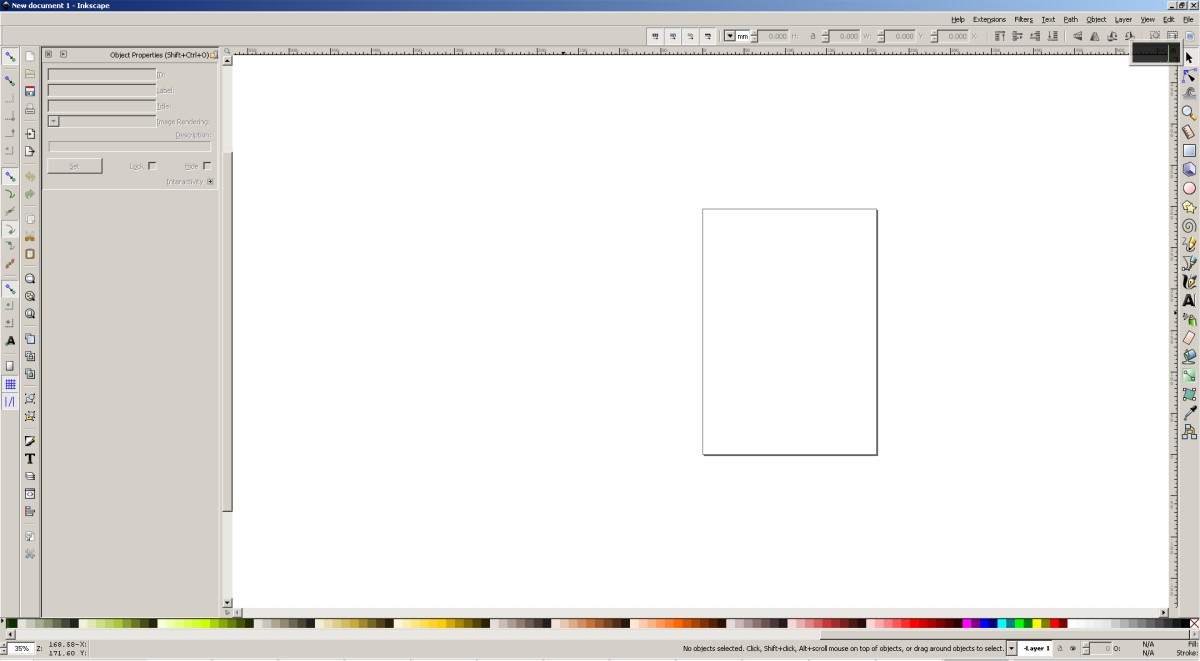Open the Extensions menu

[x=989, y=19]
